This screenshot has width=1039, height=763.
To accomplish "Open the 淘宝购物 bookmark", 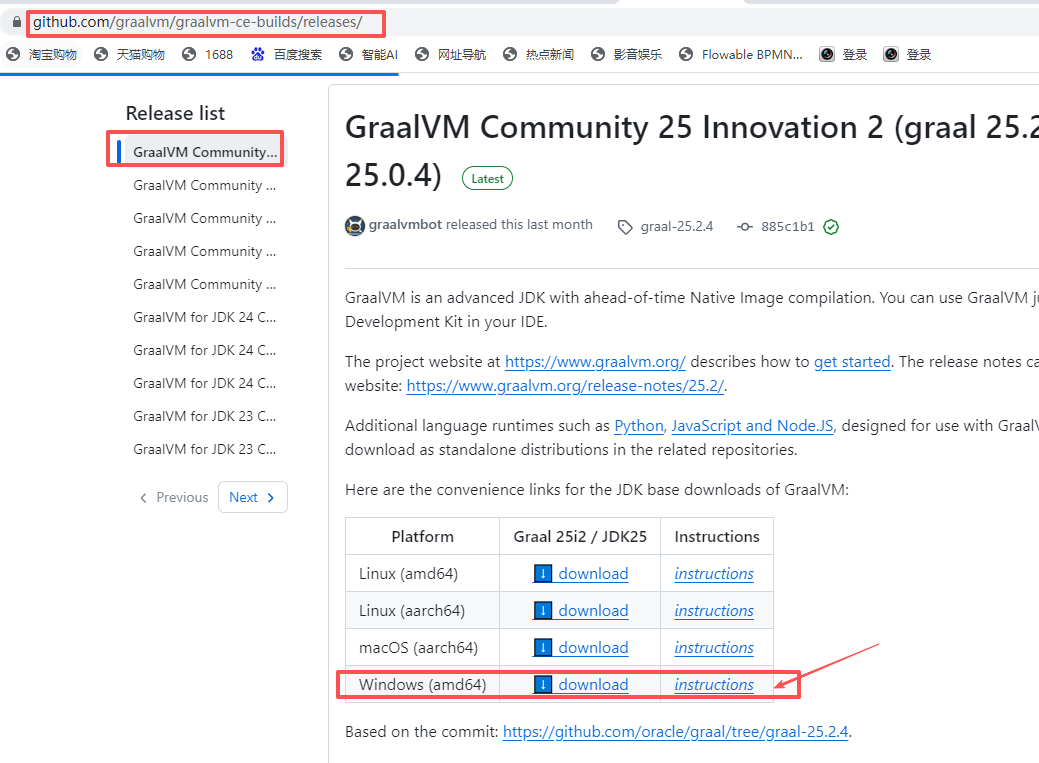I will [41, 54].
